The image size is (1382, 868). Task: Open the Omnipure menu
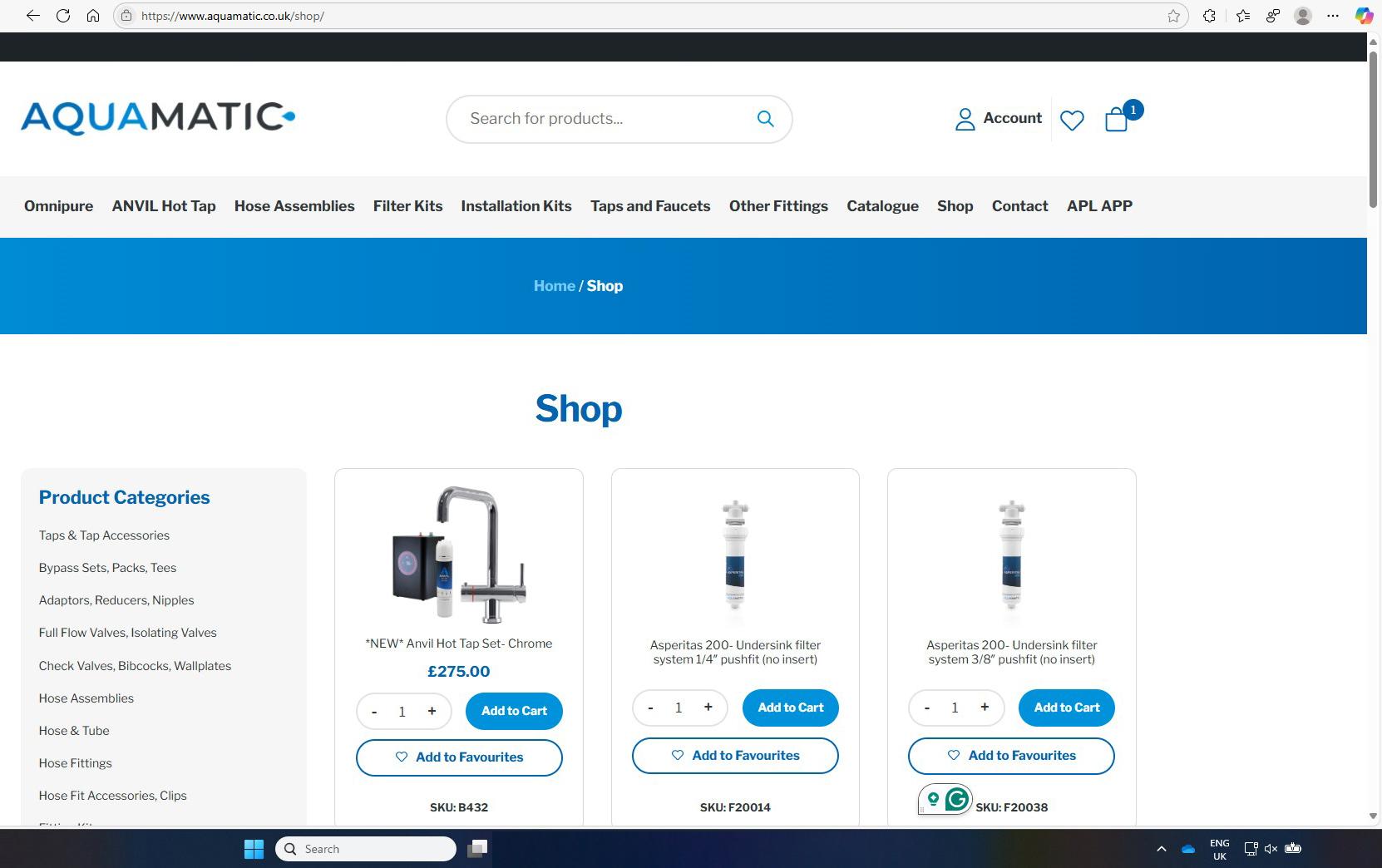(x=58, y=206)
